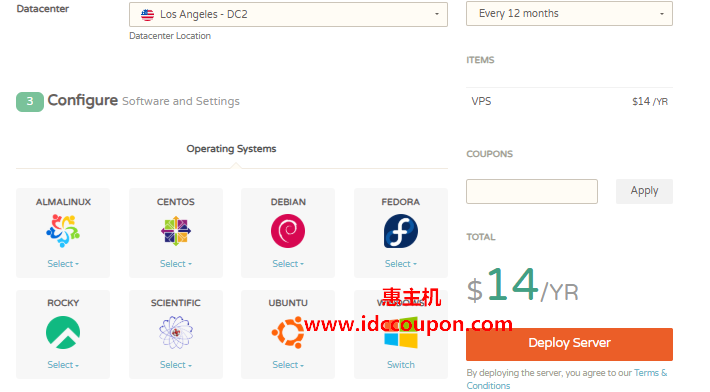Click the CENTOS card title
710x392 pixels.
pos(176,202)
